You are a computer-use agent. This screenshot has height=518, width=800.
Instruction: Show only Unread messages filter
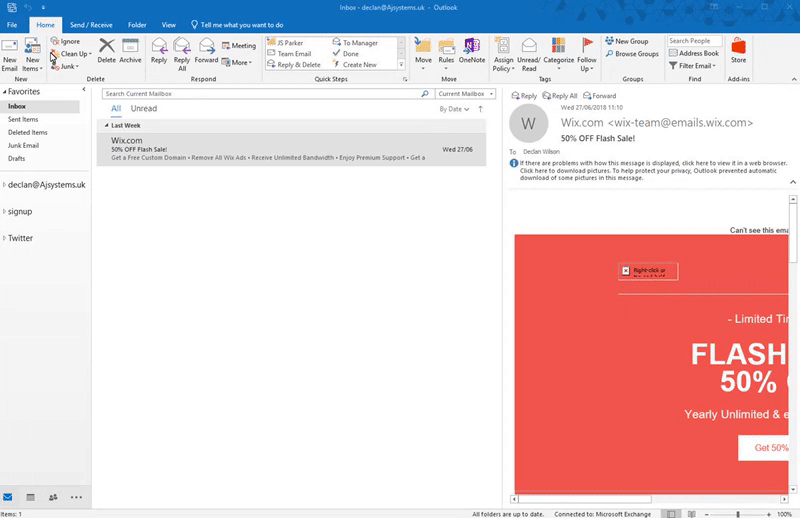click(x=143, y=108)
